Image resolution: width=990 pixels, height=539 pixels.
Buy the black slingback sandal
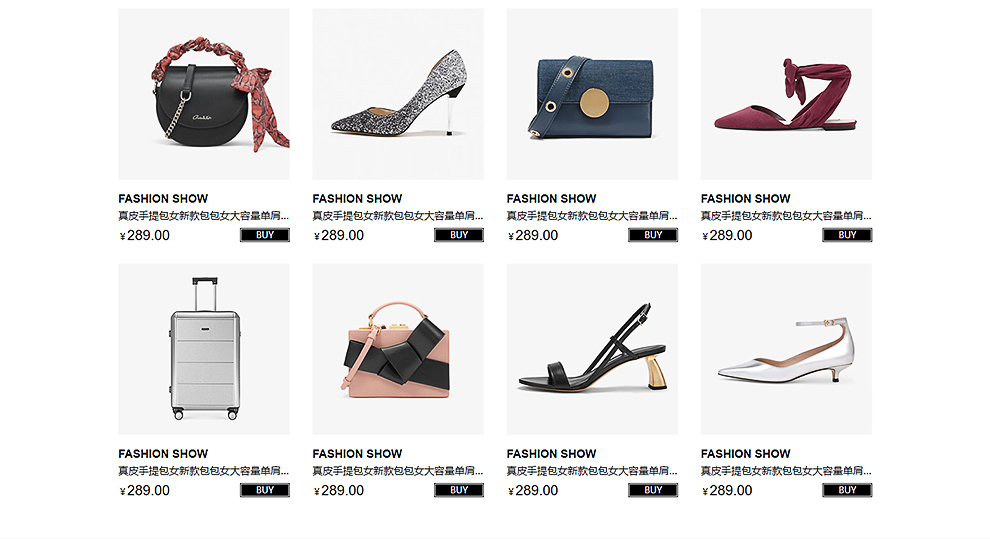point(653,490)
